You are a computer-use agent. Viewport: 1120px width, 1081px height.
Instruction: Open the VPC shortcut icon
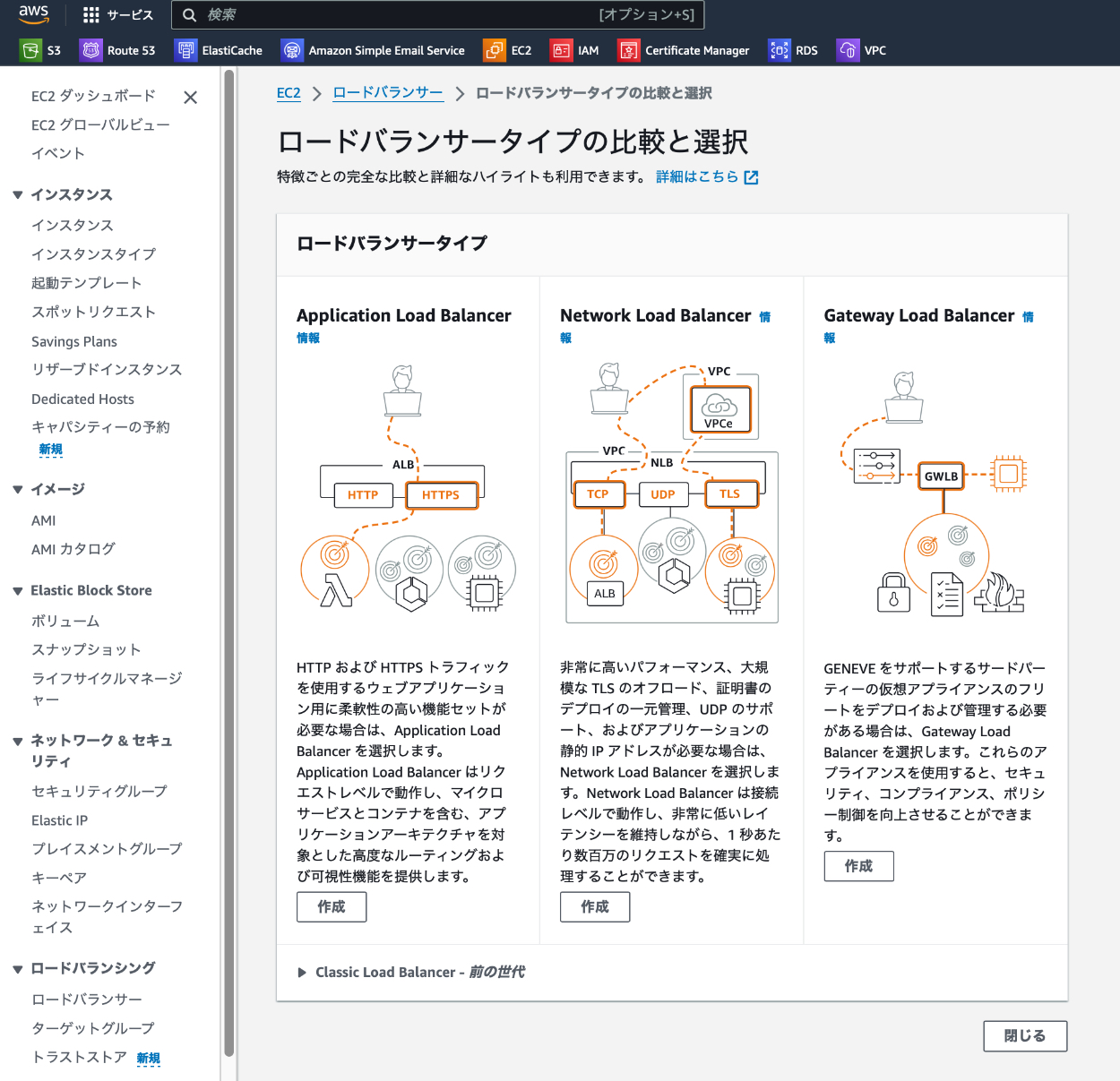coord(848,50)
